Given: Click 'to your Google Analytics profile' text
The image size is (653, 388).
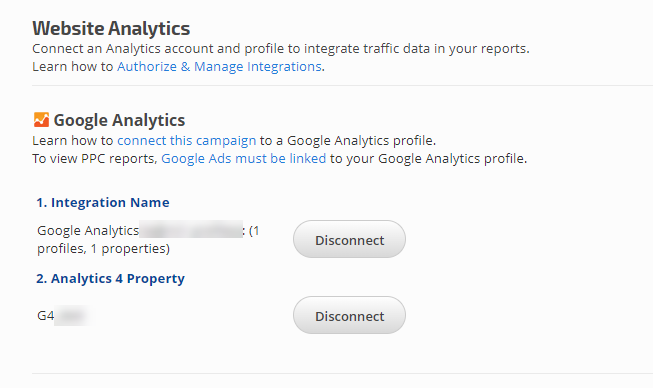Looking at the screenshot, I should click(429, 159).
